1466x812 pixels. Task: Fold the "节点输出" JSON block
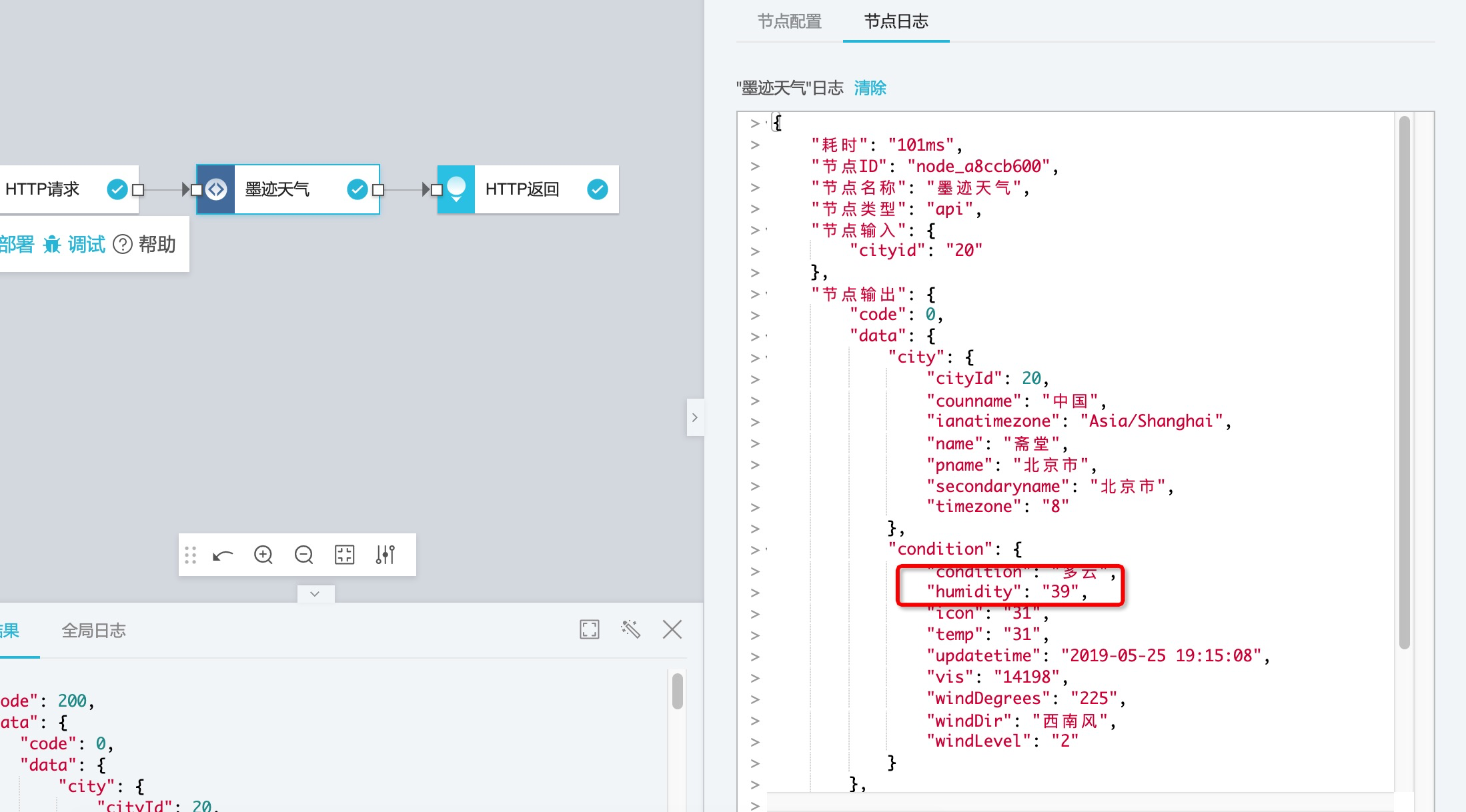[x=766, y=294]
